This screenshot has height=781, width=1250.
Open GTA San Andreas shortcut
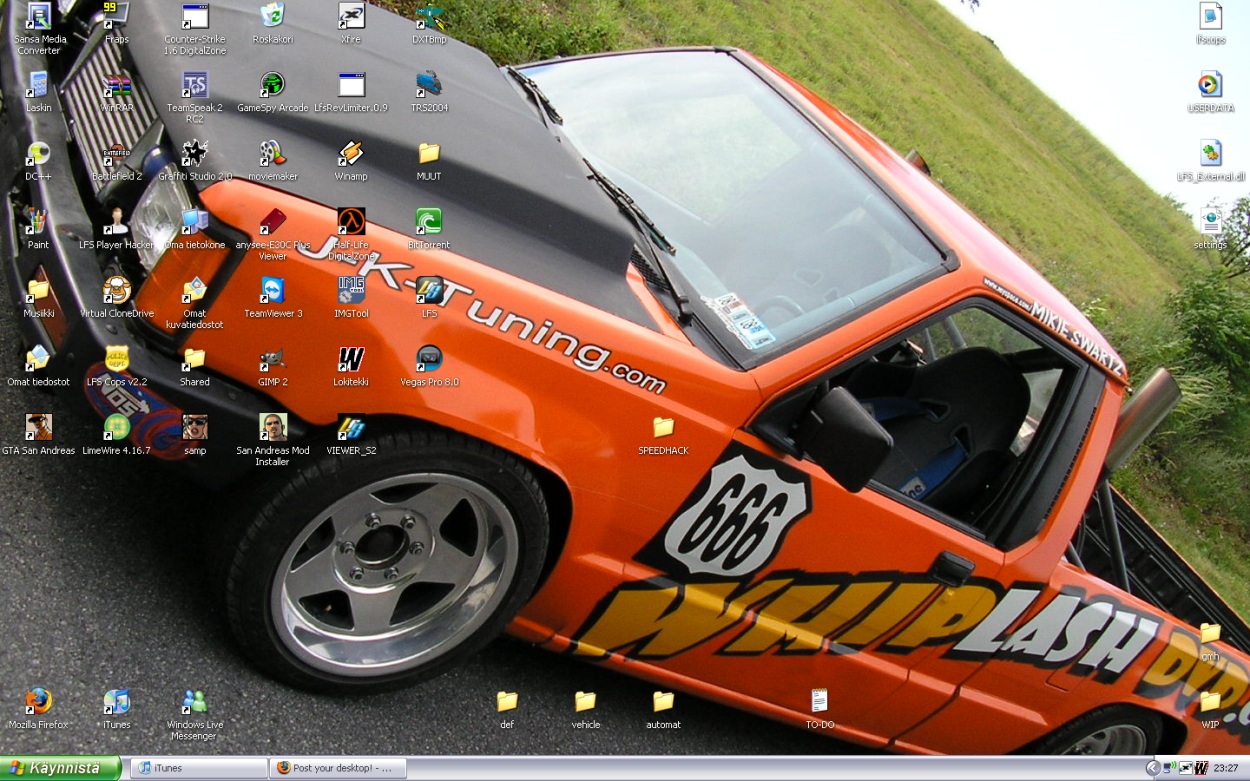tap(39, 428)
